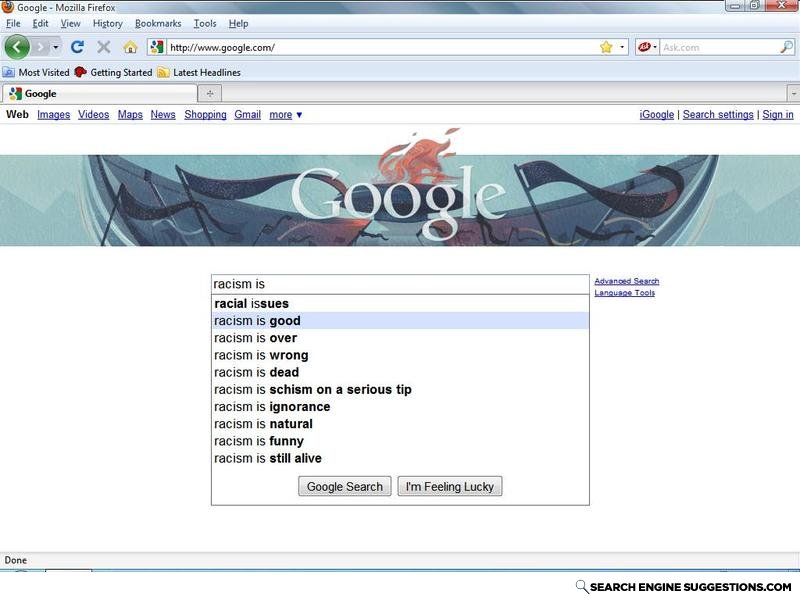
Task: Open the Help menu
Action: click(238, 23)
